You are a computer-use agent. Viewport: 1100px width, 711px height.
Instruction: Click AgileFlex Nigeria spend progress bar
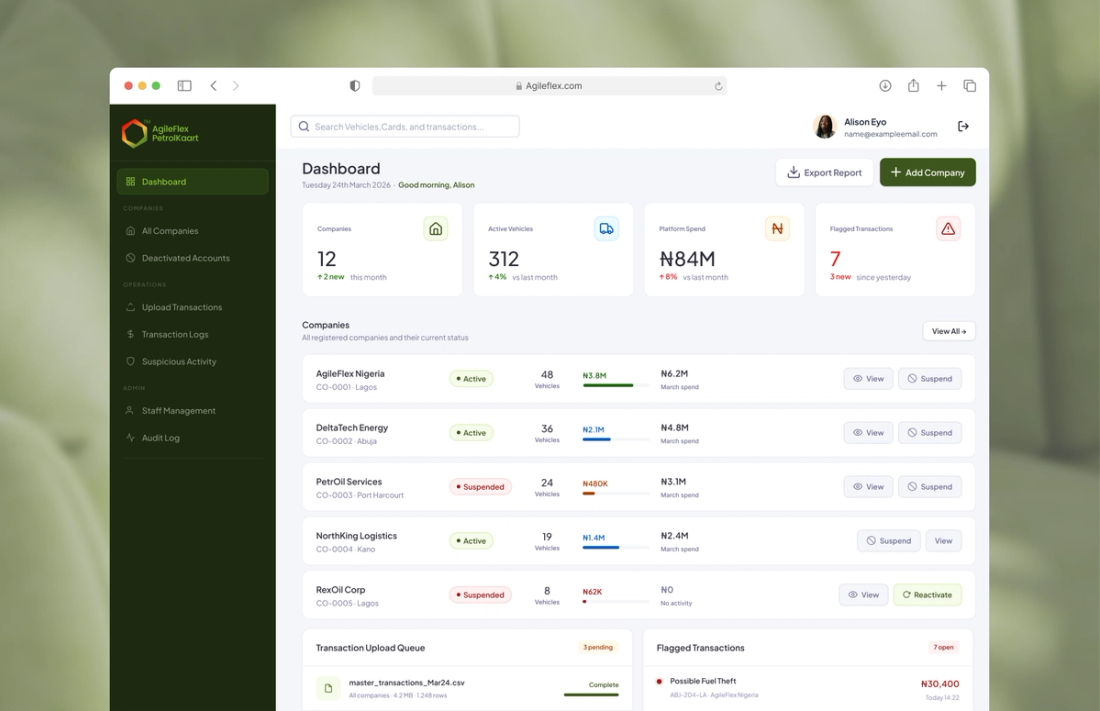(x=615, y=385)
